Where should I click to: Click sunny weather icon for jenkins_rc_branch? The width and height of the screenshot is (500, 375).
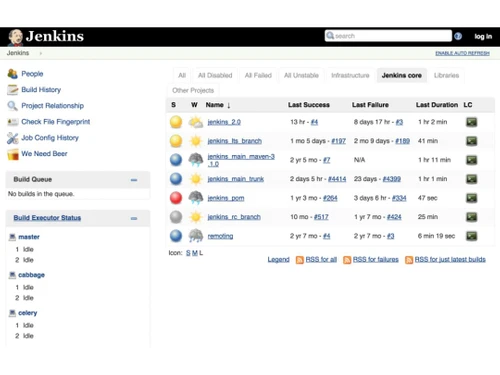pyautogui.click(x=196, y=217)
